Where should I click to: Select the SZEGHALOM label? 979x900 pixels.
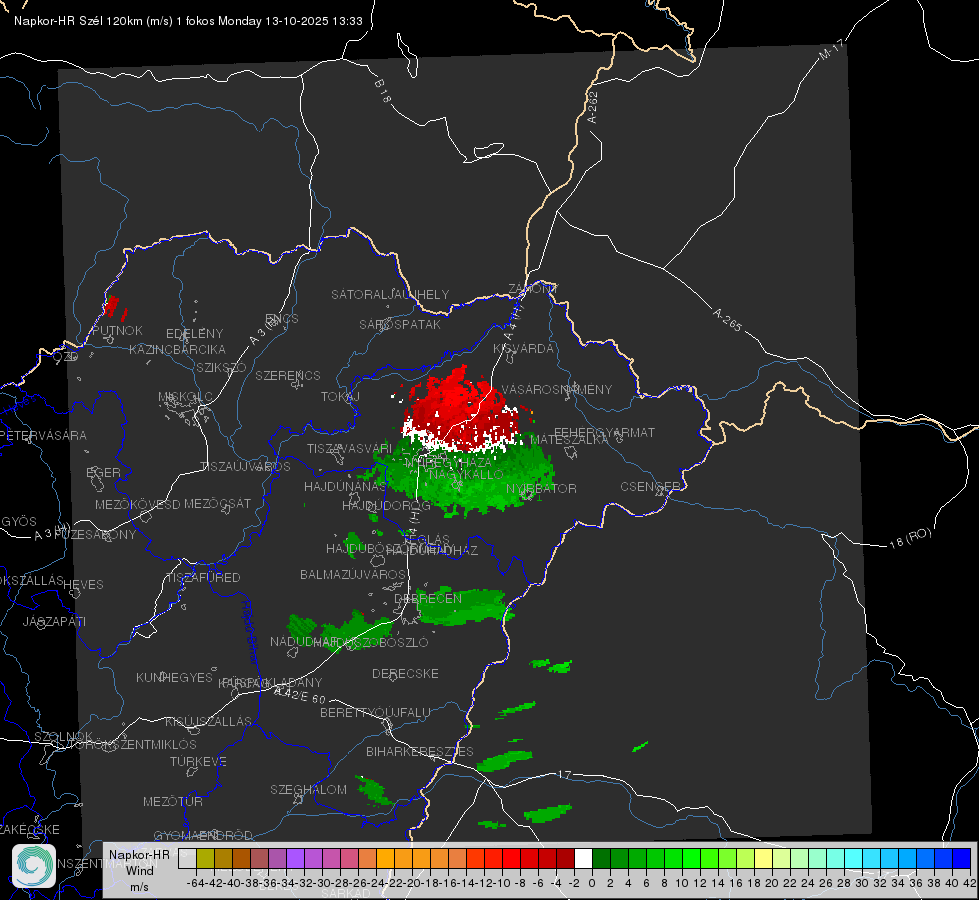click(x=308, y=789)
